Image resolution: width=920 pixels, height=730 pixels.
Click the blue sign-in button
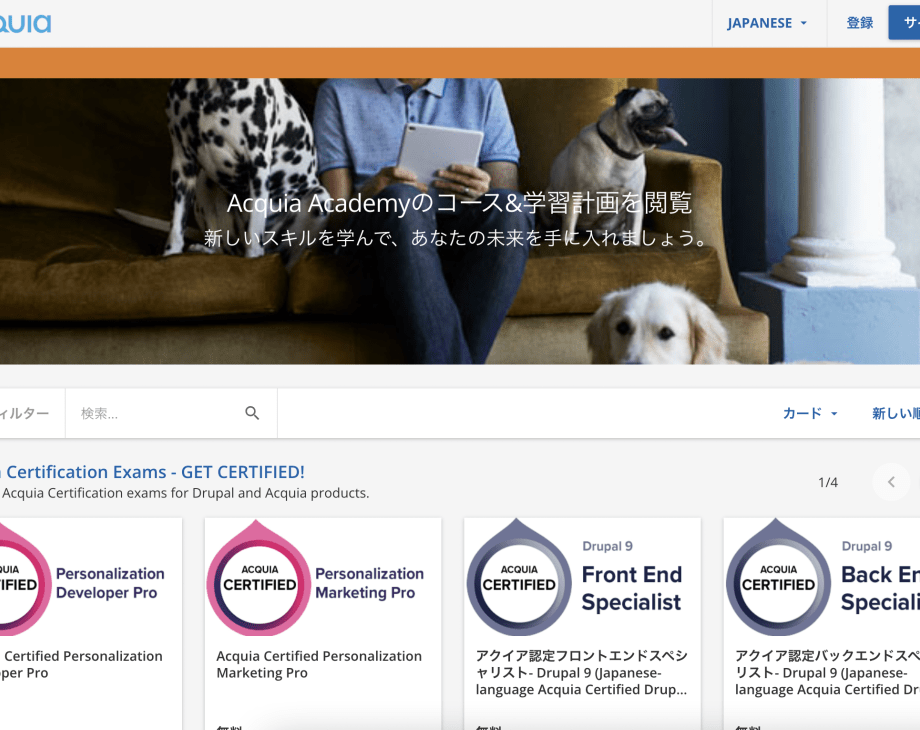click(x=905, y=22)
